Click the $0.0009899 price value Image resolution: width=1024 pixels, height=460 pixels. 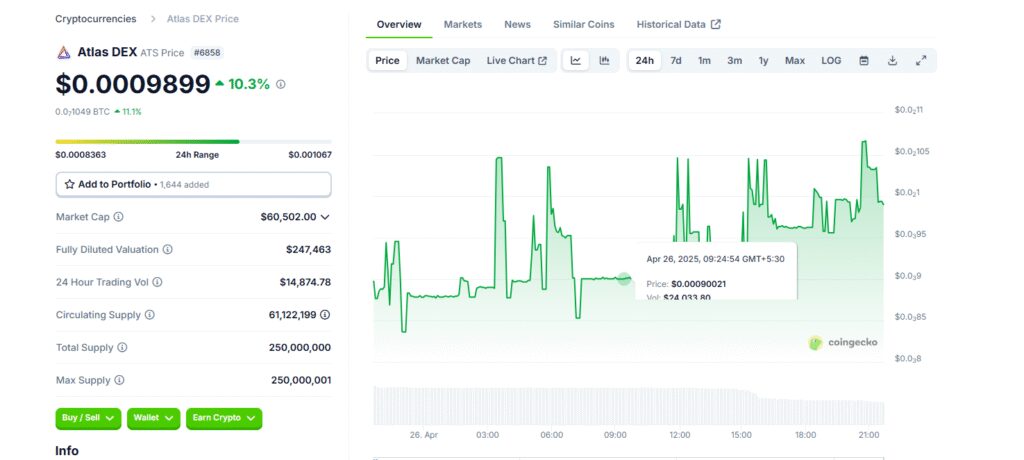point(133,84)
